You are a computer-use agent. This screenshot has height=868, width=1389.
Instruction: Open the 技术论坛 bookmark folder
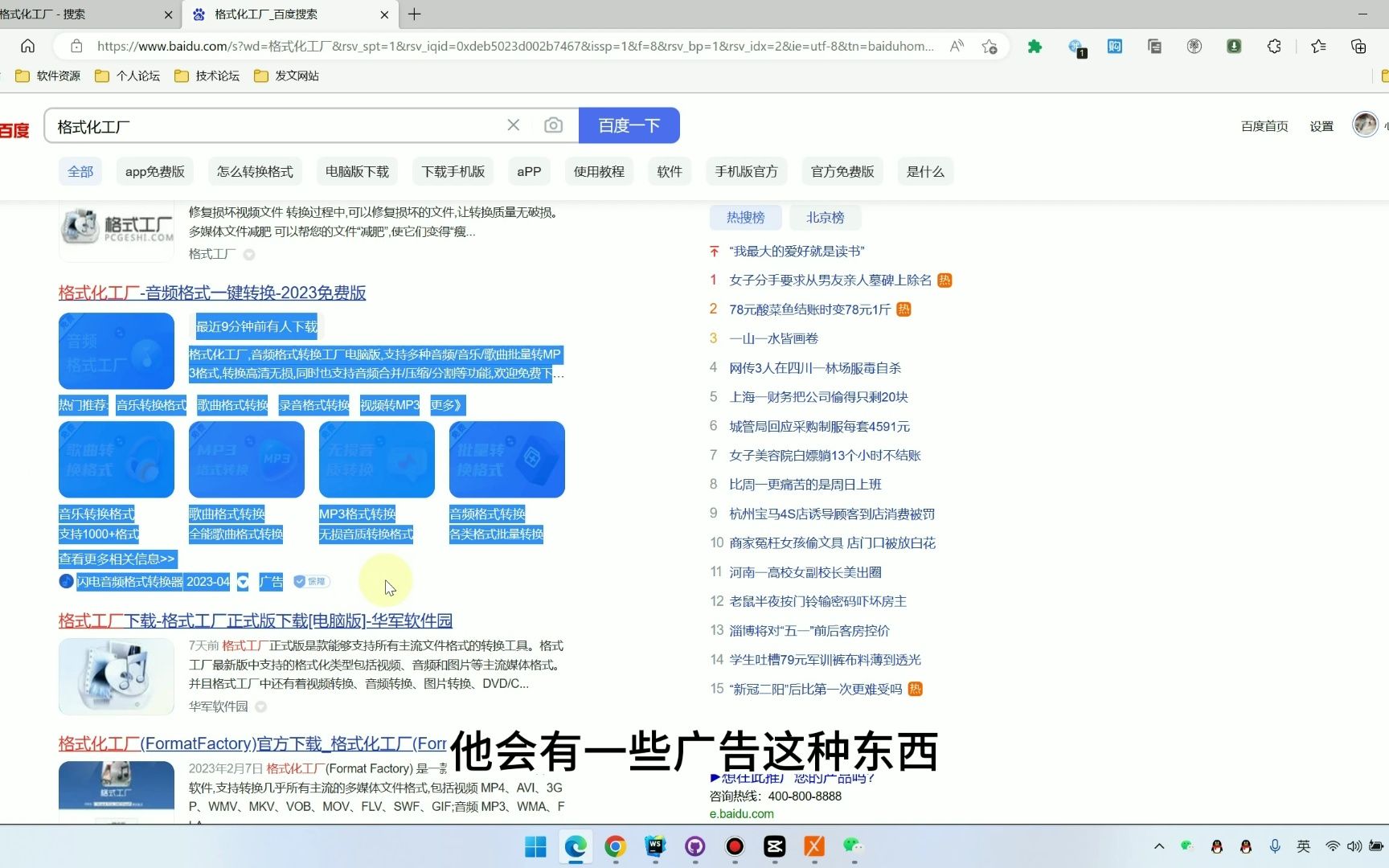[x=207, y=76]
